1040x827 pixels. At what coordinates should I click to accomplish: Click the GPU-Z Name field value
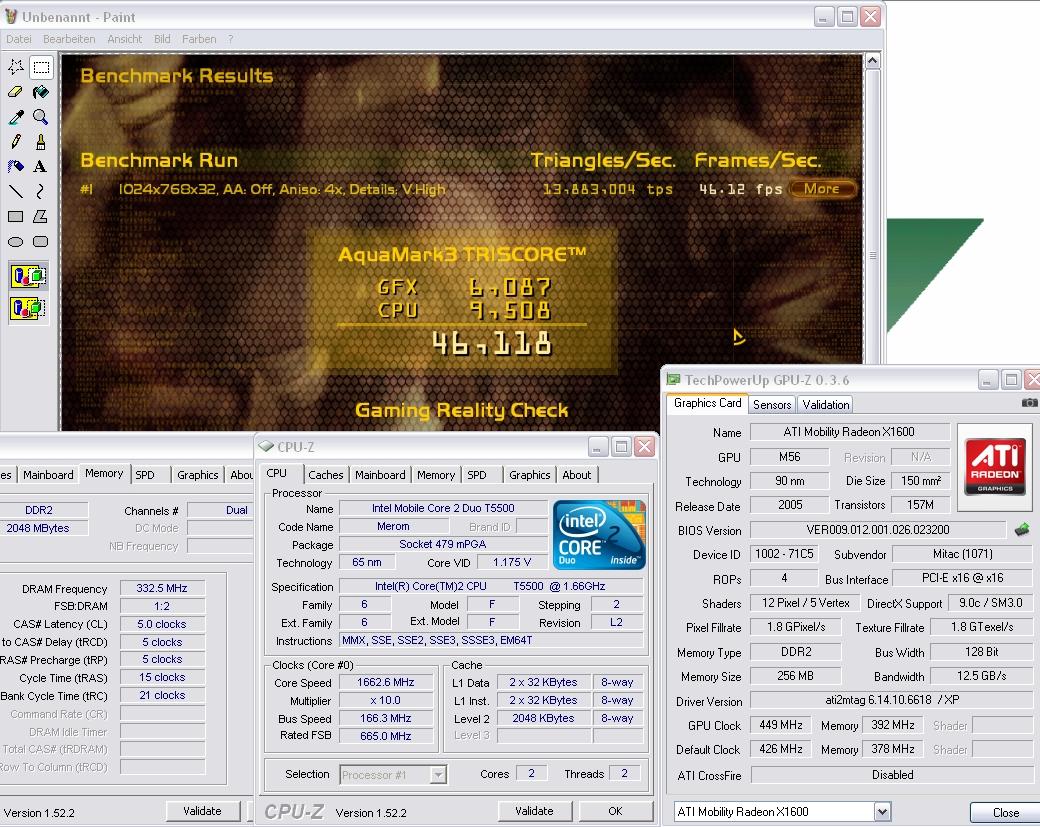pyautogui.click(x=849, y=432)
